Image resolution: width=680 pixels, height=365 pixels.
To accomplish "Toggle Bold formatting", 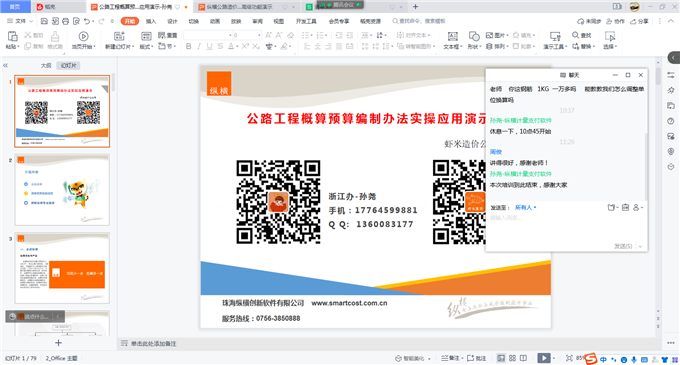I will pyautogui.click(x=189, y=46).
